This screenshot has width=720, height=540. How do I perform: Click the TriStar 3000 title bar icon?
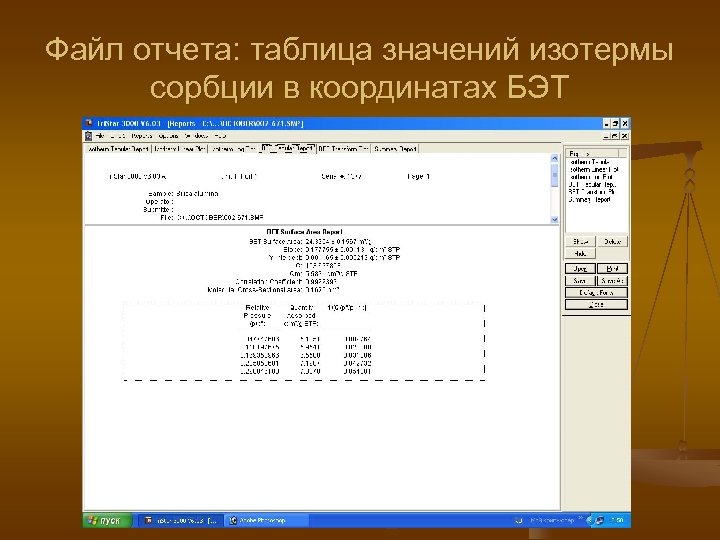90,124
